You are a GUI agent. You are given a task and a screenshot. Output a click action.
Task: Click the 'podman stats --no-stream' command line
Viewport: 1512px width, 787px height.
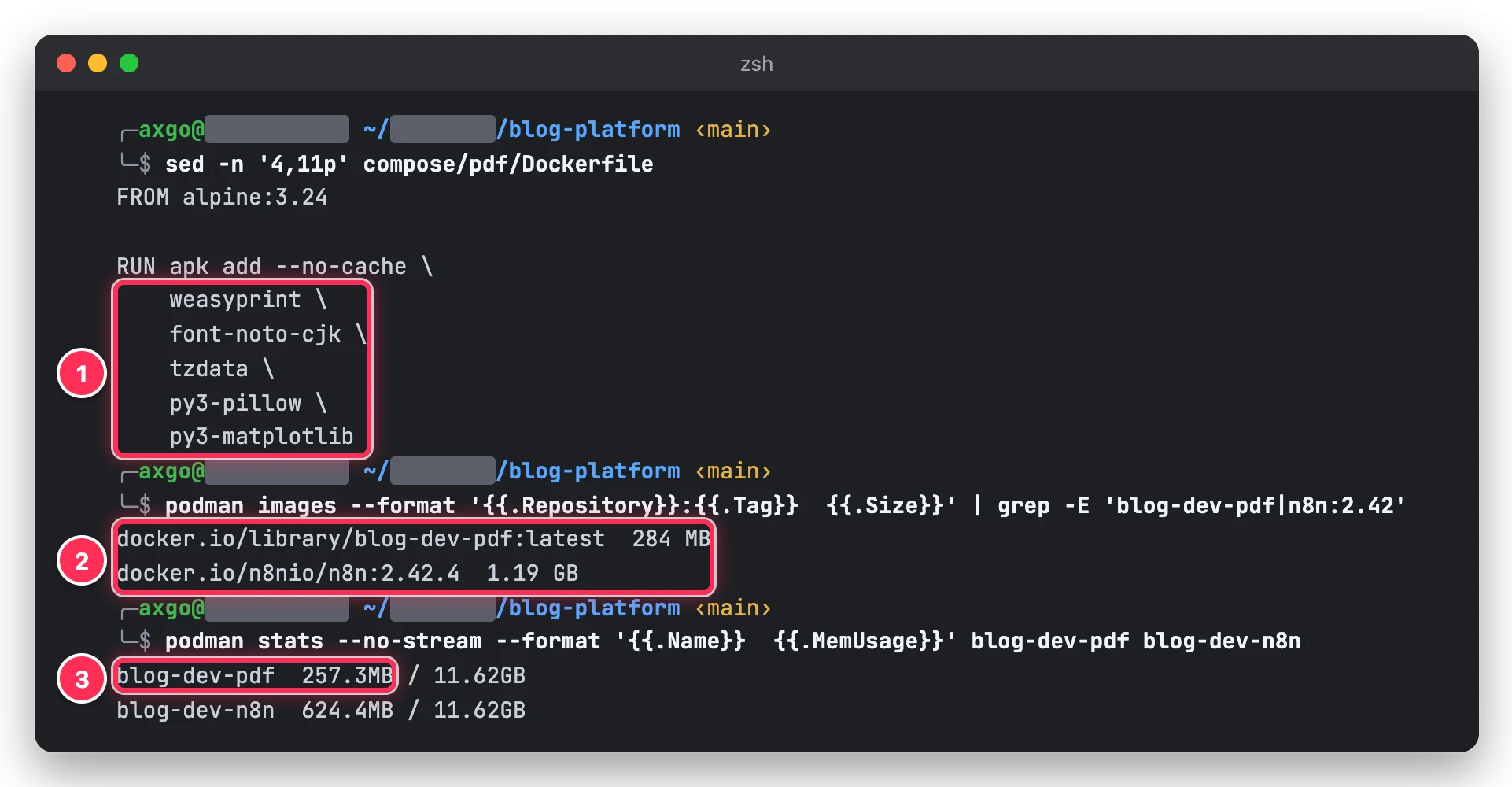coord(733,641)
